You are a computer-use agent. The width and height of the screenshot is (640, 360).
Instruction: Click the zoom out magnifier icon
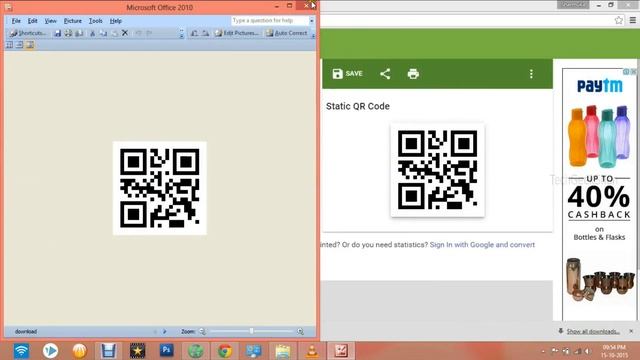(202, 331)
